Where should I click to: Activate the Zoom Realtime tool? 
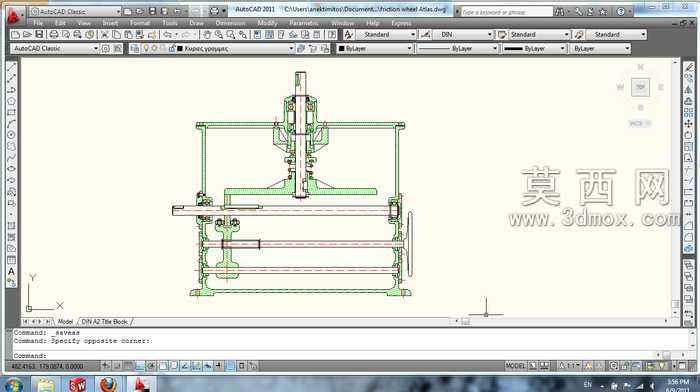click(x=219, y=34)
